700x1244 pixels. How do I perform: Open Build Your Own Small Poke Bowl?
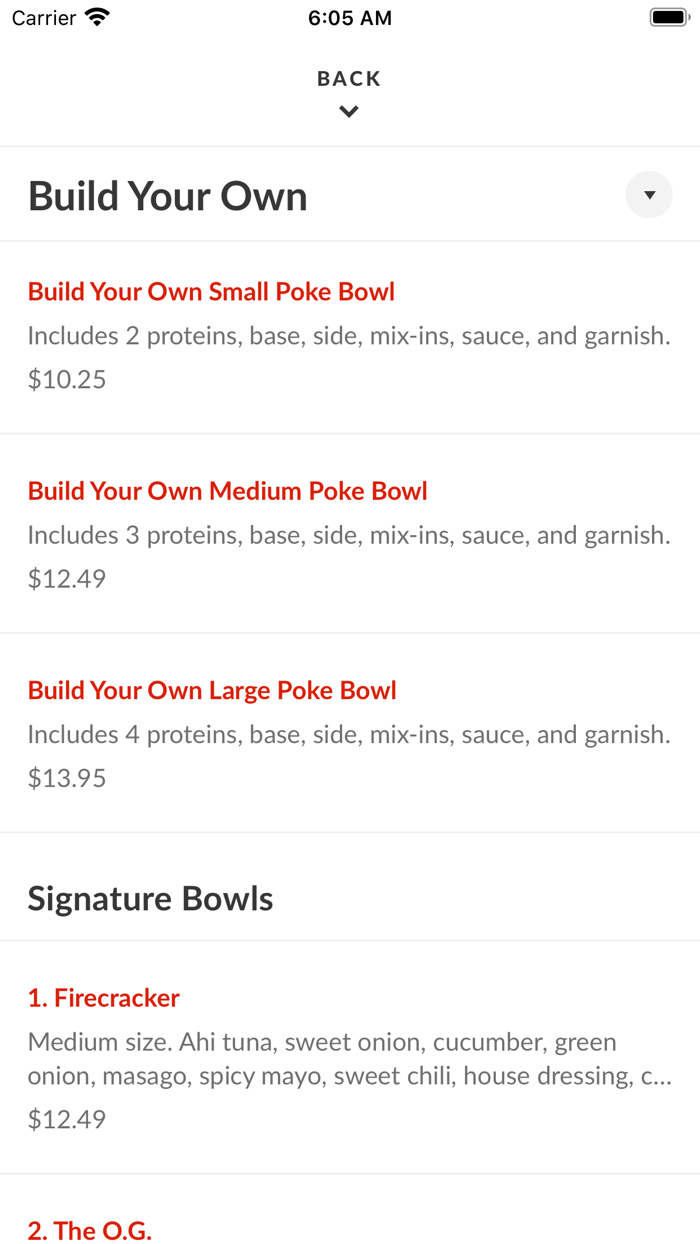coord(211,291)
